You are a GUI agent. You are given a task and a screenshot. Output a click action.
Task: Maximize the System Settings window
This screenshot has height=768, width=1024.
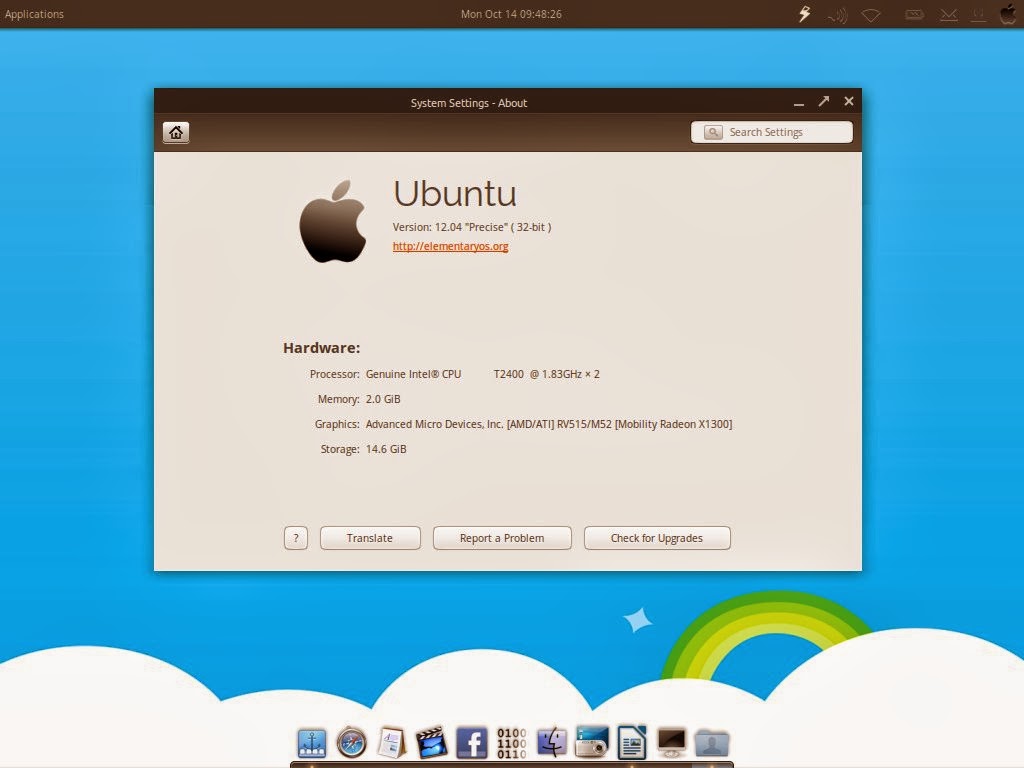tap(824, 101)
